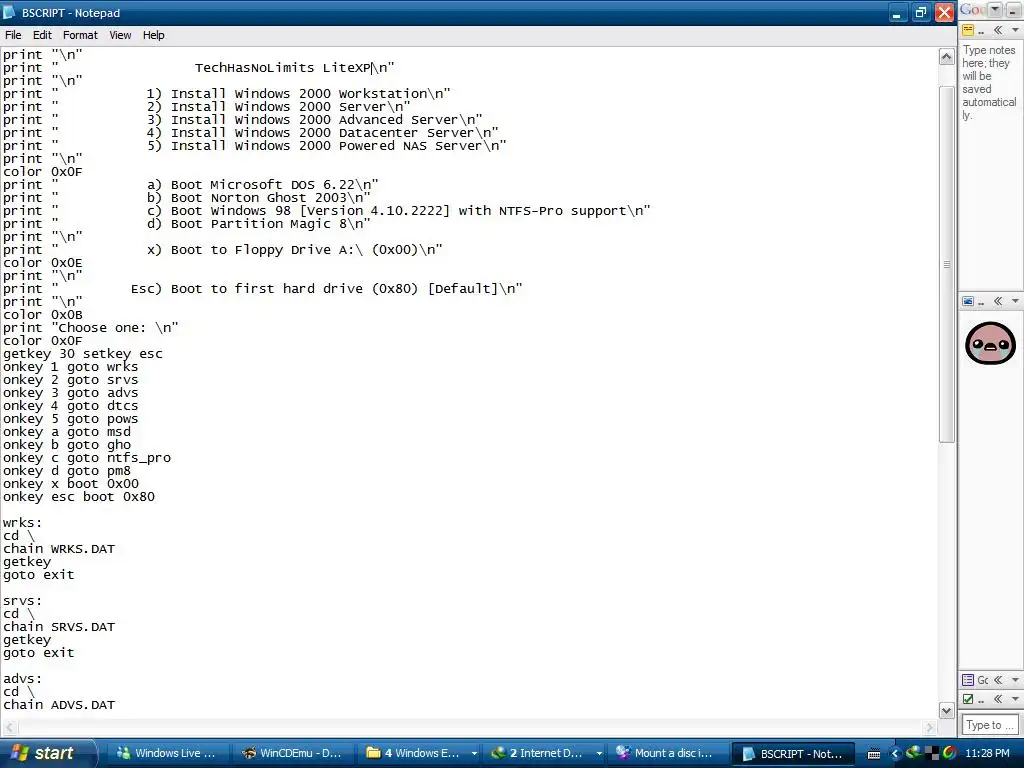
Task: Open the notes gadget dropdown arrow
Action: (x=1015, y=30)
